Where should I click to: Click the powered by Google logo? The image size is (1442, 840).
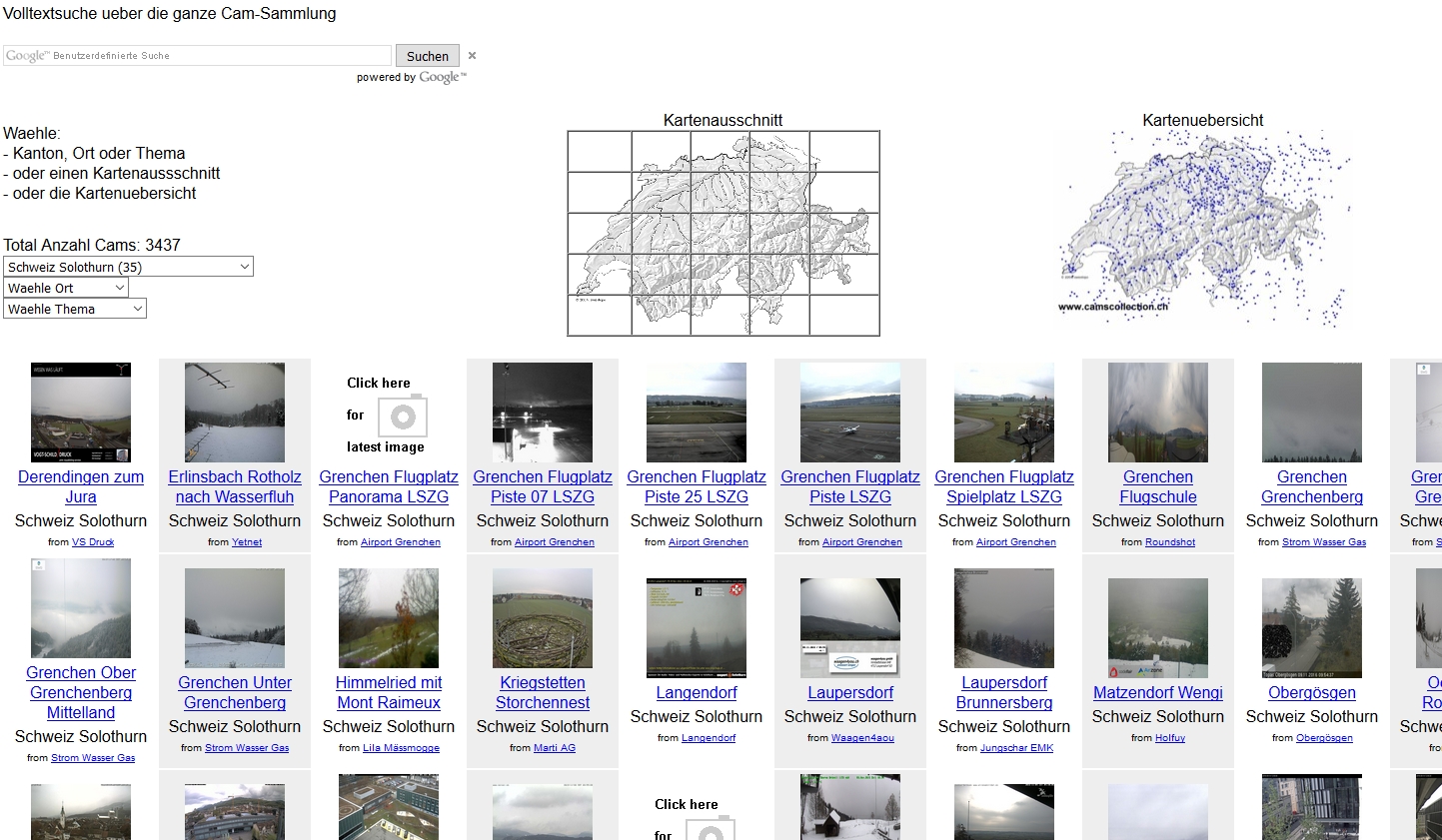443,77
